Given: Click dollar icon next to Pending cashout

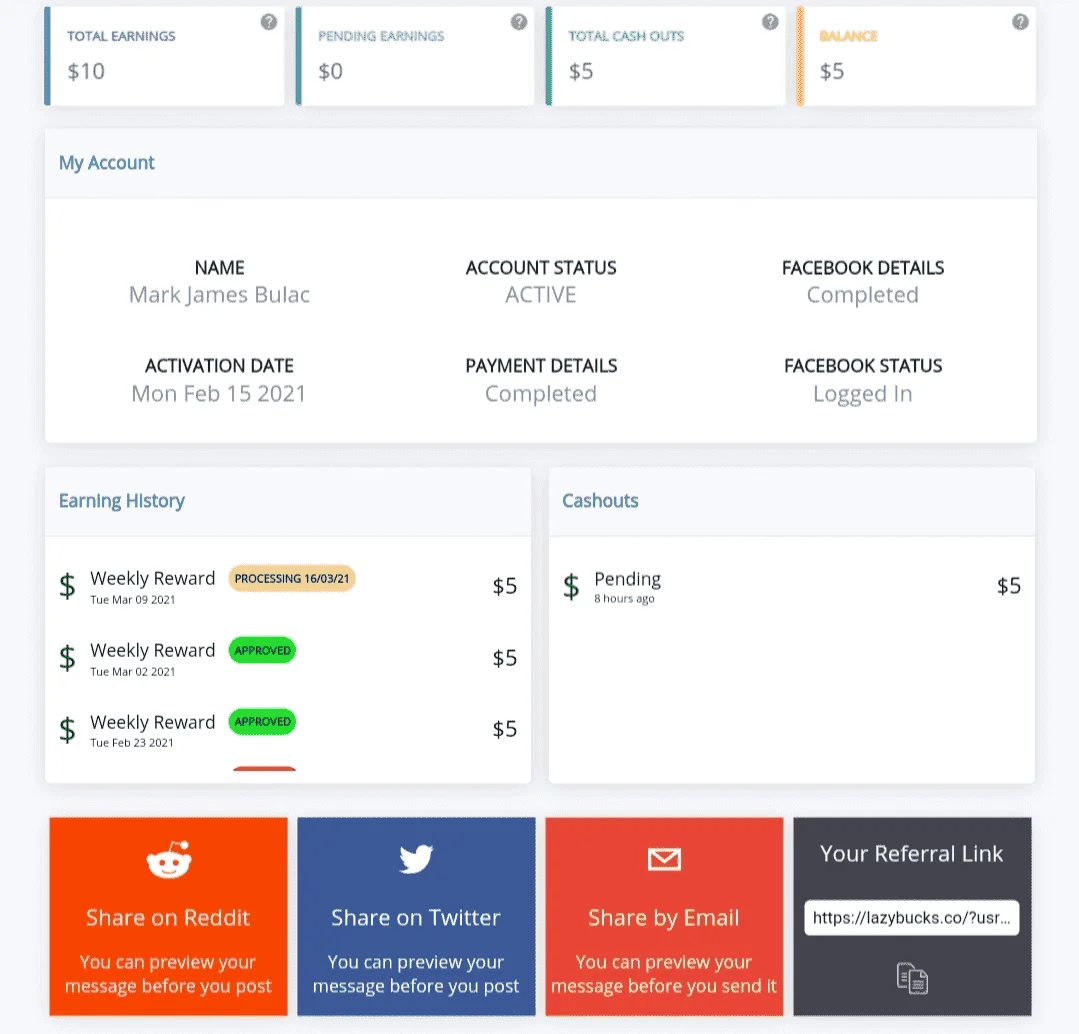Looking at the screenshot, I should pos(571,586).
